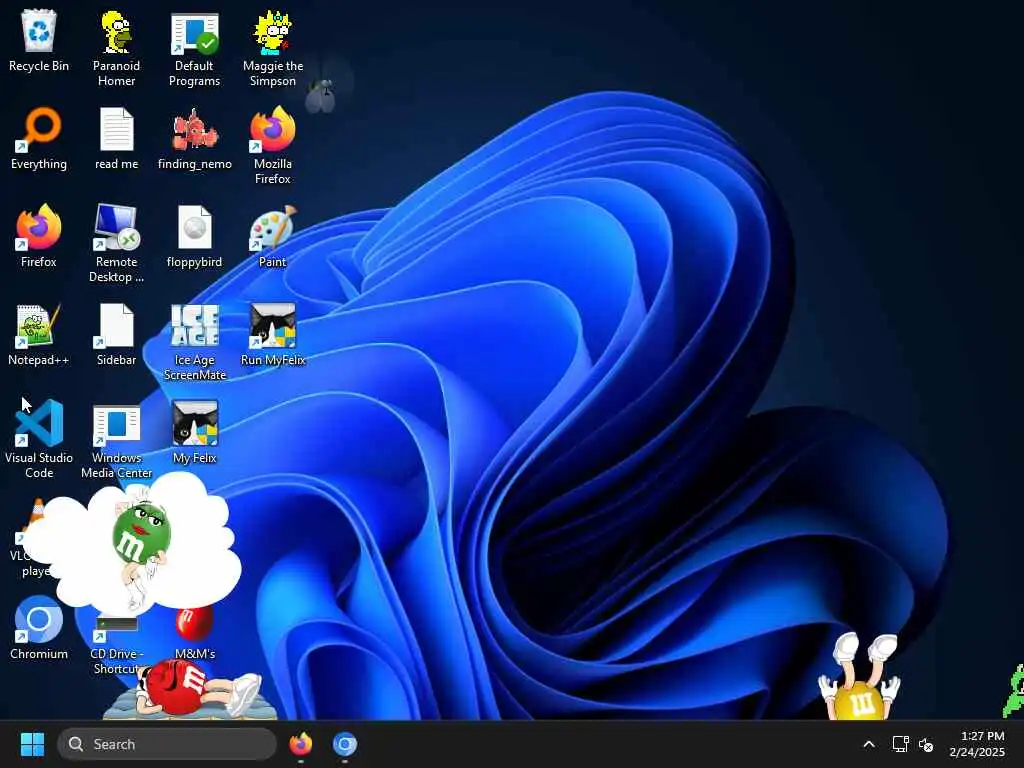The height and width of the screenshot is (768, 1024).
Task: Open Firefox from the taskbar
Action: 300,744
